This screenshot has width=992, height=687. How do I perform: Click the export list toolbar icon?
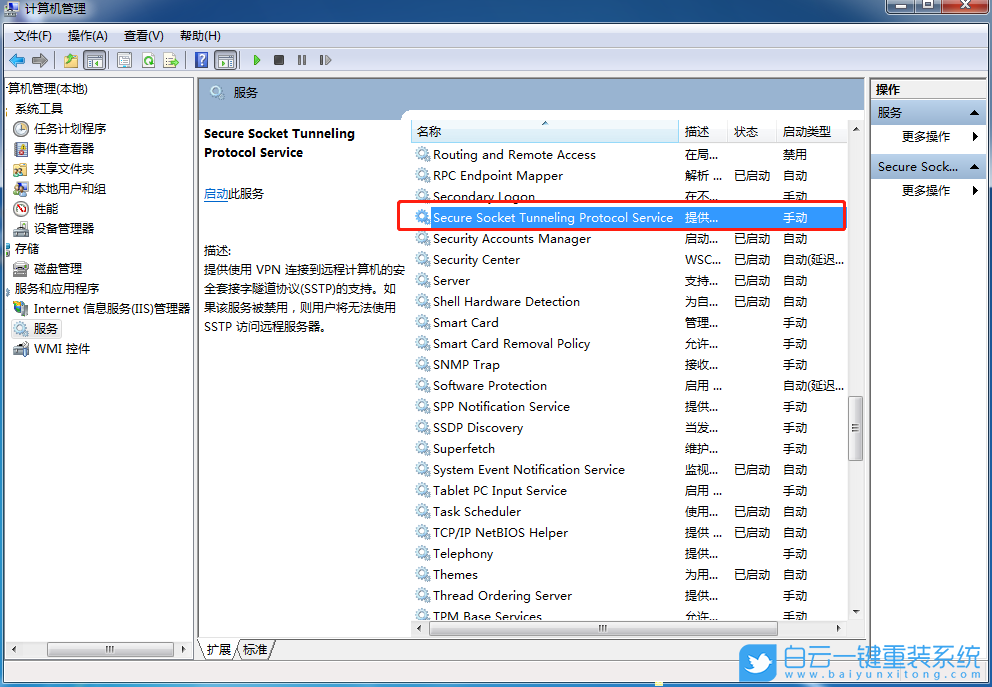coord(170,60)
